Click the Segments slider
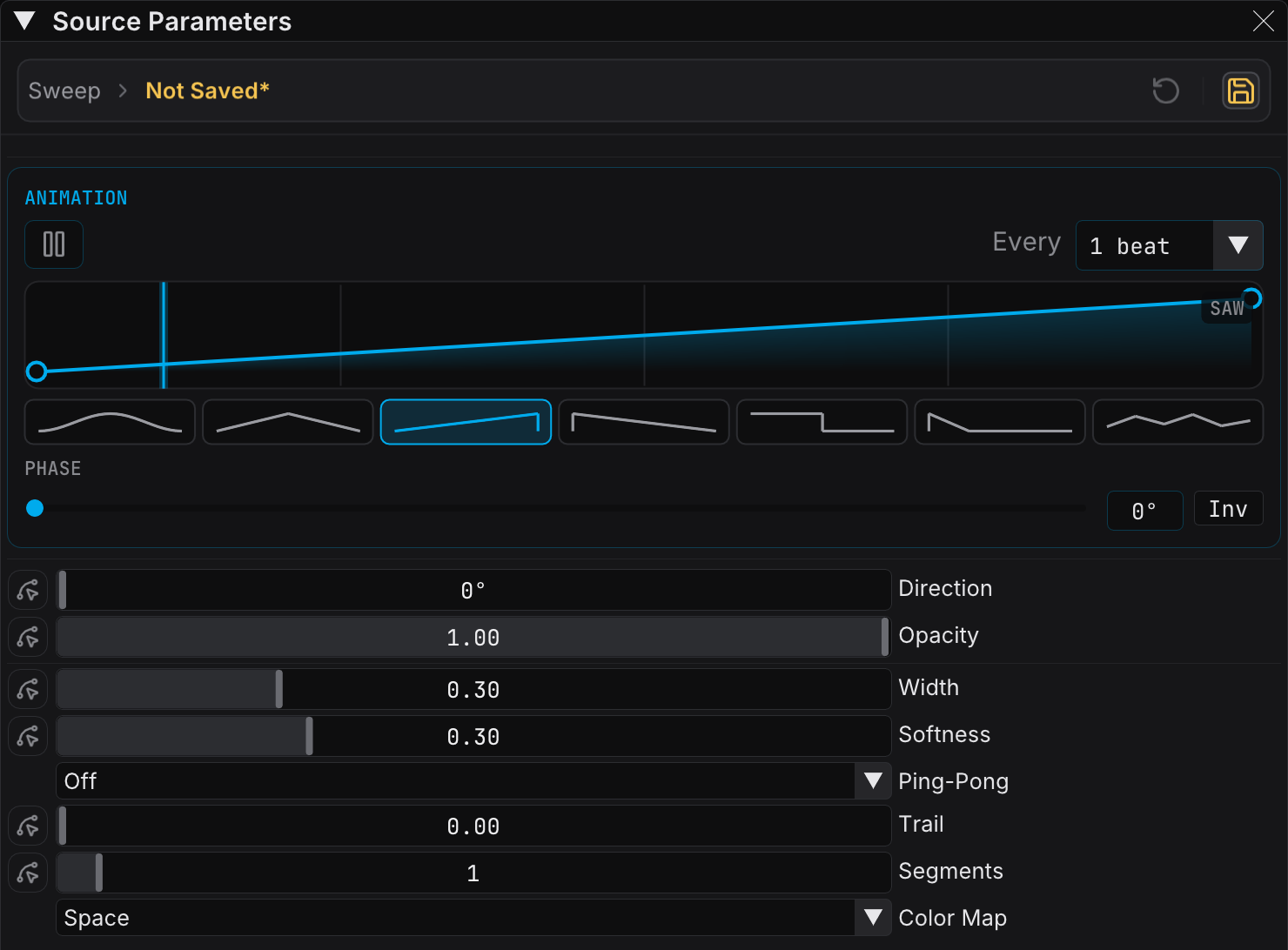The height and width of the screenshot is (950, 1288). pos(473,873)
